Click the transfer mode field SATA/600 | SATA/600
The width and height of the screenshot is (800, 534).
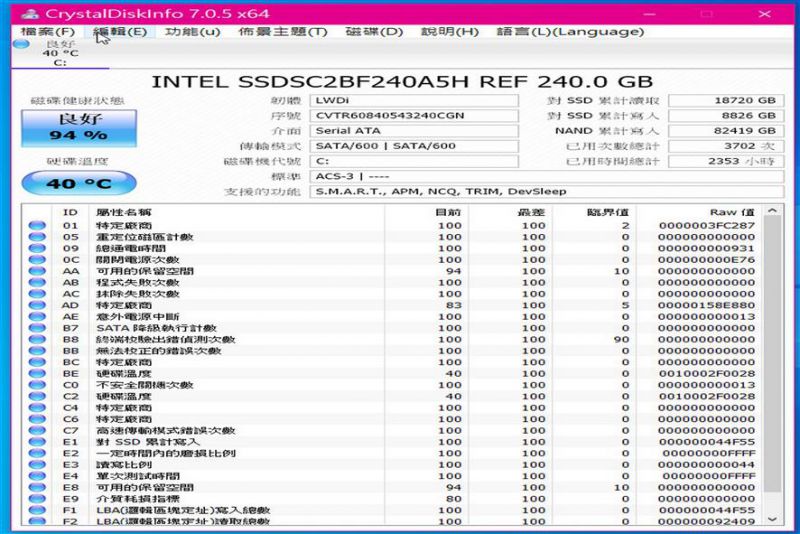[x=414, y=146]
